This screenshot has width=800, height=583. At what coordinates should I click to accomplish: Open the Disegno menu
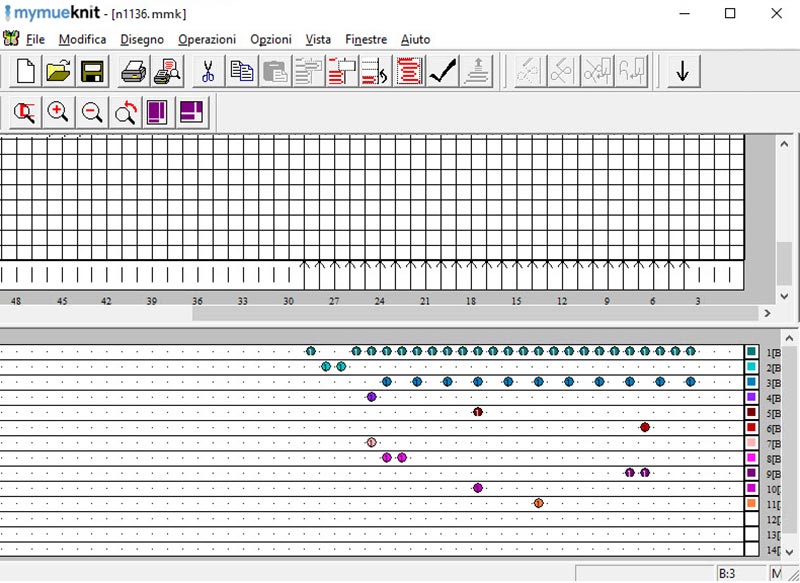142,39
